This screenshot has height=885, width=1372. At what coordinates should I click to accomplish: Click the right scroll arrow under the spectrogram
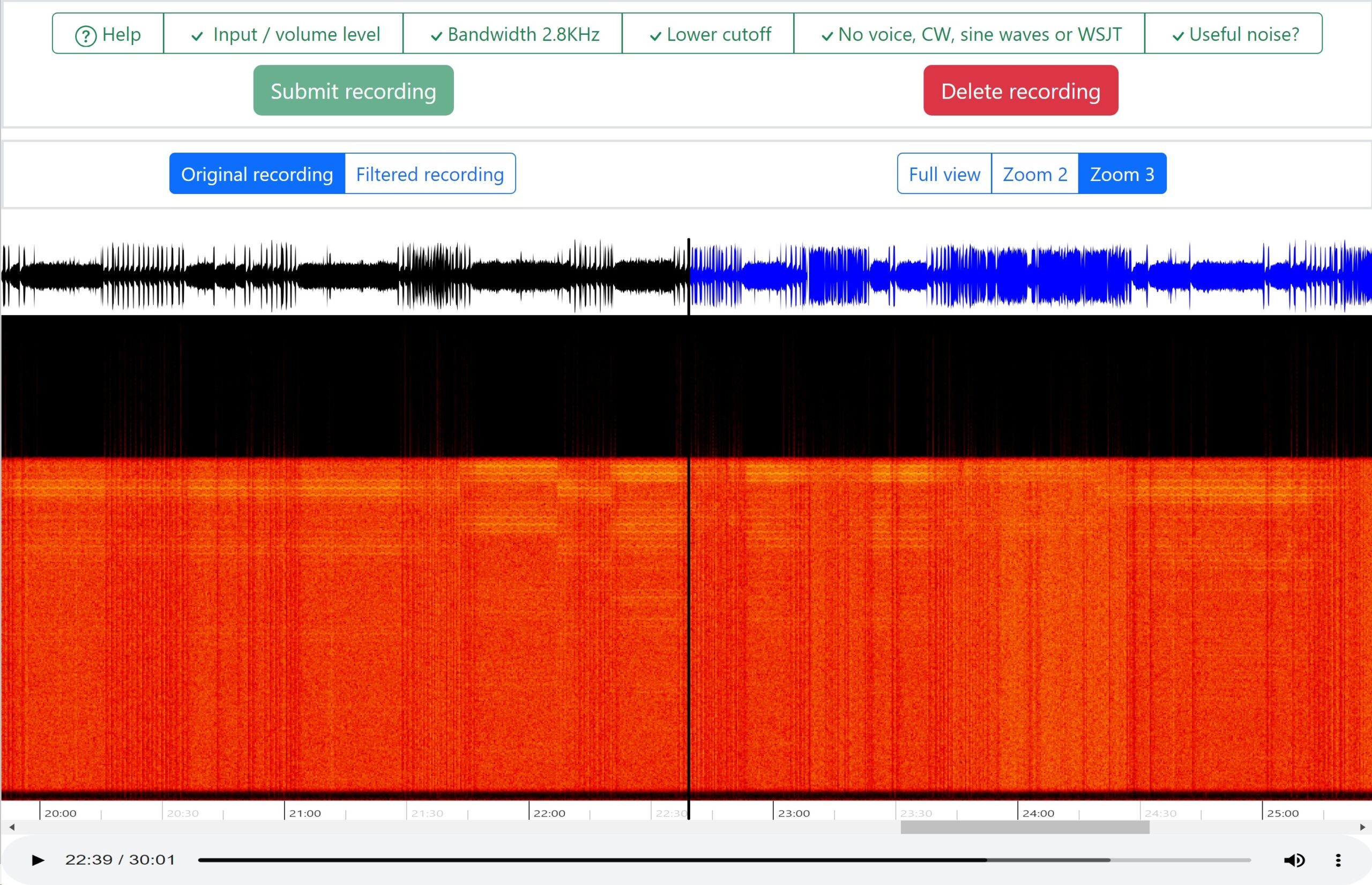click(x=1362, y=827)
